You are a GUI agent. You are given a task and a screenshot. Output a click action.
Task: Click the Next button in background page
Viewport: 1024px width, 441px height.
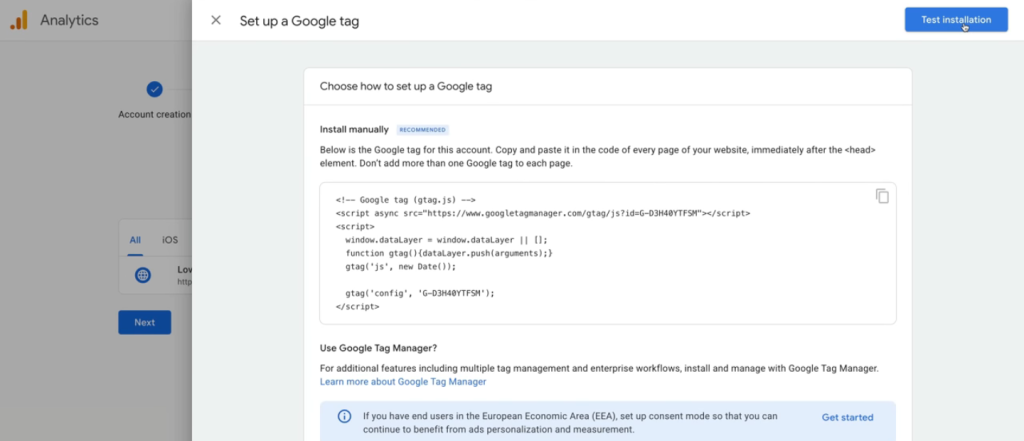(144, 322)
